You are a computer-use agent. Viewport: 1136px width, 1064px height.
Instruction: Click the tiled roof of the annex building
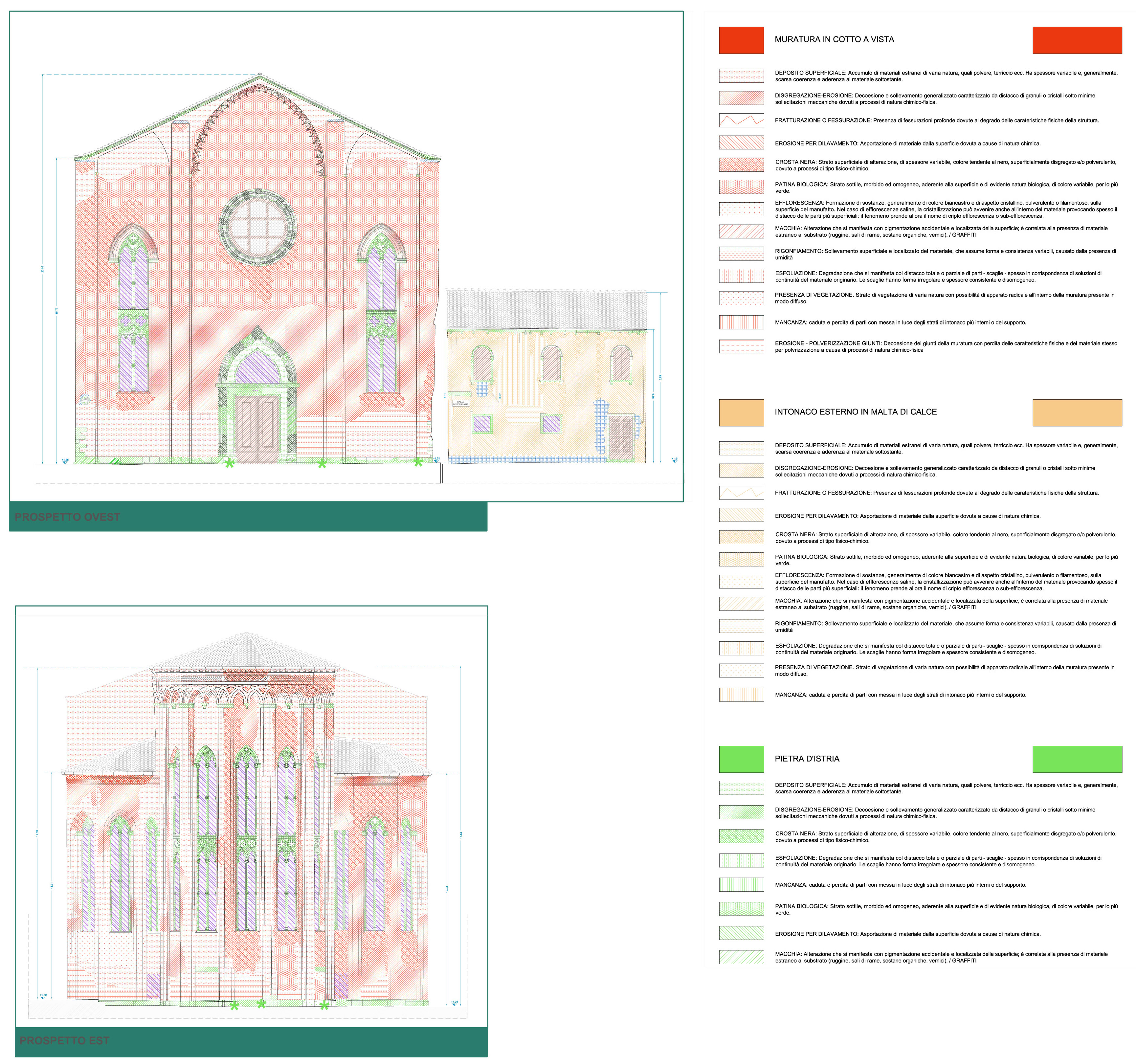pyautogui.click(x=546, y=309)
